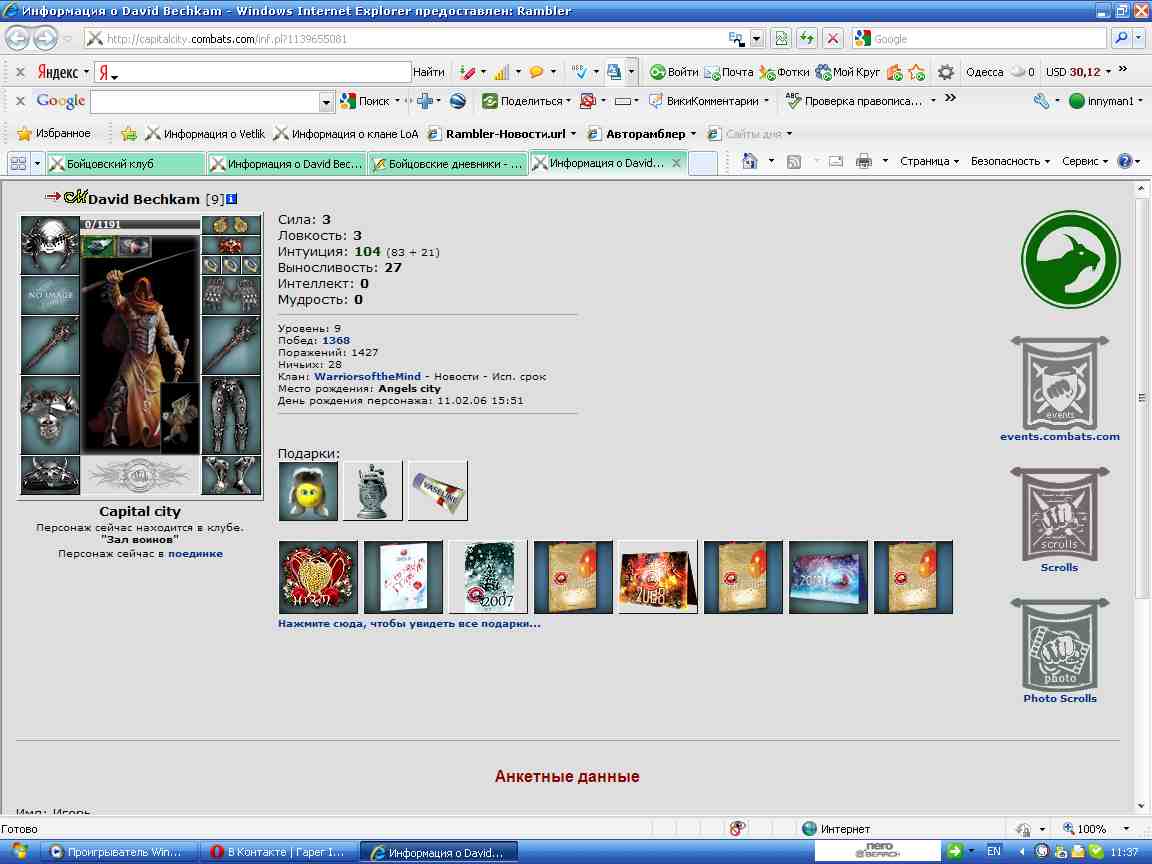Switch to first Информация о David Bec tab
1152x864 pixels.
(287, 164)
